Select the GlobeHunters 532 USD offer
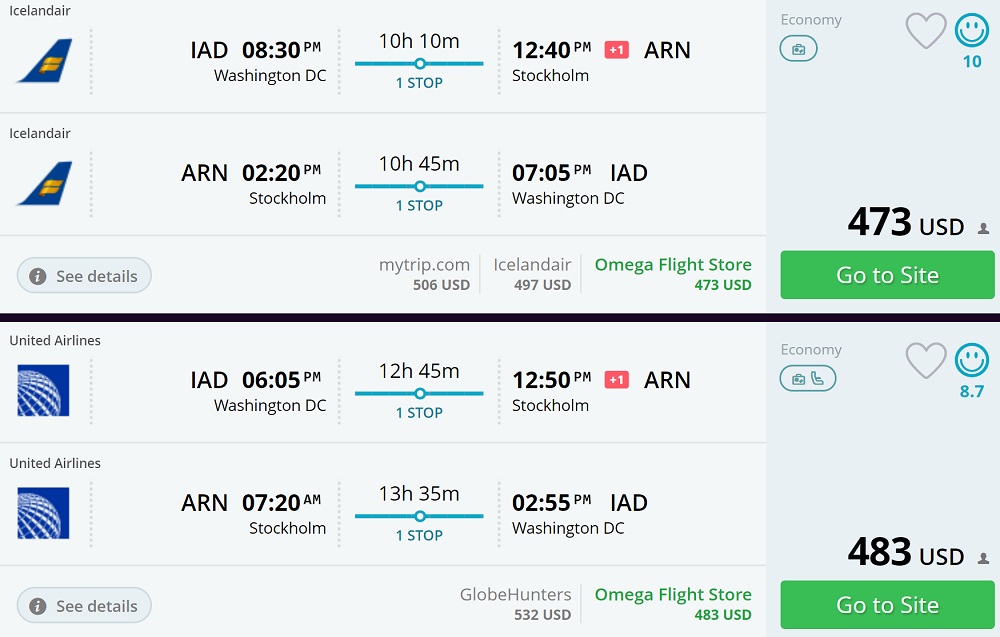Image resolution: width=1000 pixels, height=637 pixels. (515, 604)
